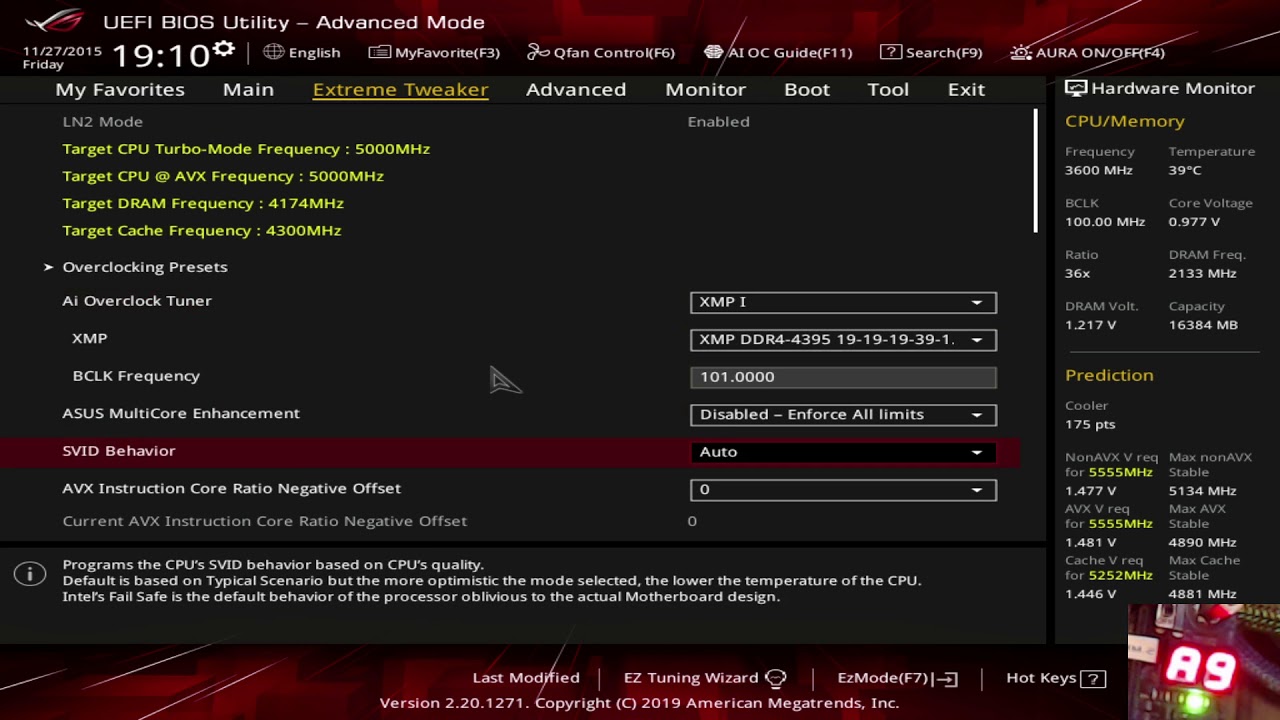1280x720 pixels.
Task: Open EZ Tuning Wizard
Action: (705, 677)
